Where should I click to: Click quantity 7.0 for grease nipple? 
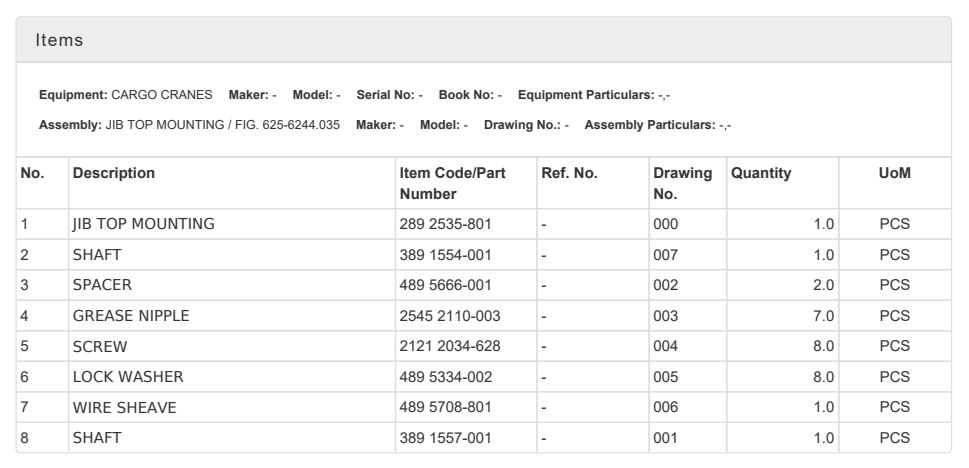click(823, 315)
